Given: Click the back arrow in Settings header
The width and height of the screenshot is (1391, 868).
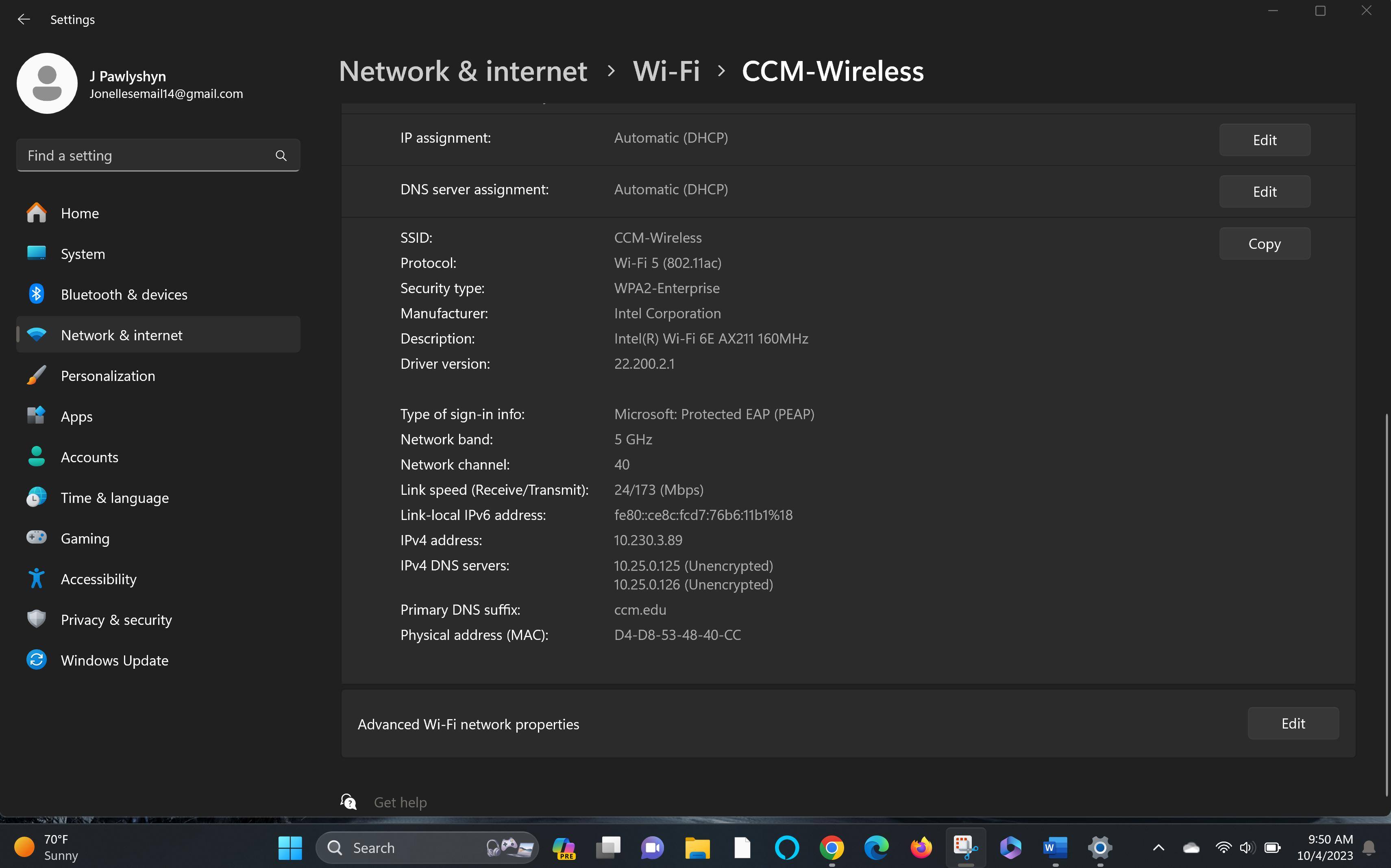Looking at the screenshot, I should [x=24, y=20].
